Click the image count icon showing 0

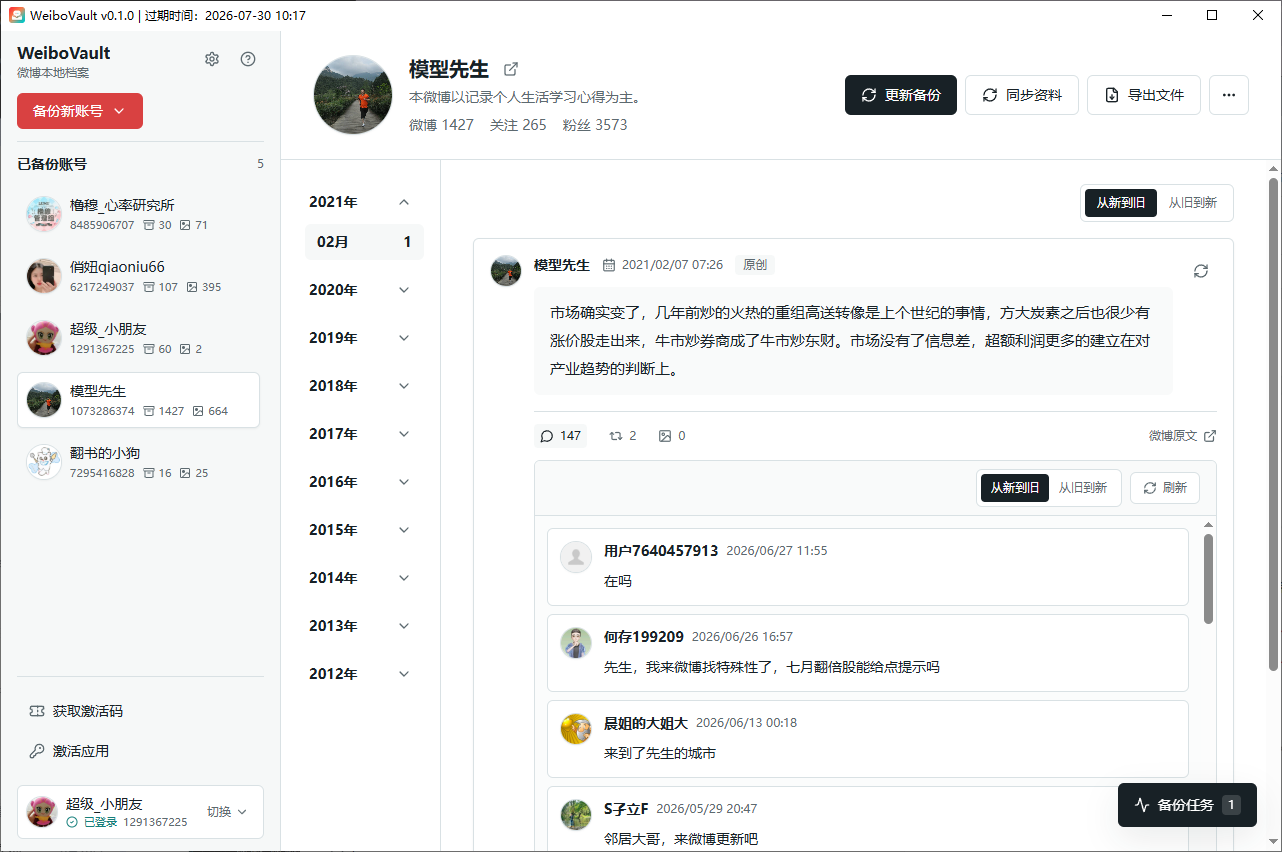click(x=665, y=436)
